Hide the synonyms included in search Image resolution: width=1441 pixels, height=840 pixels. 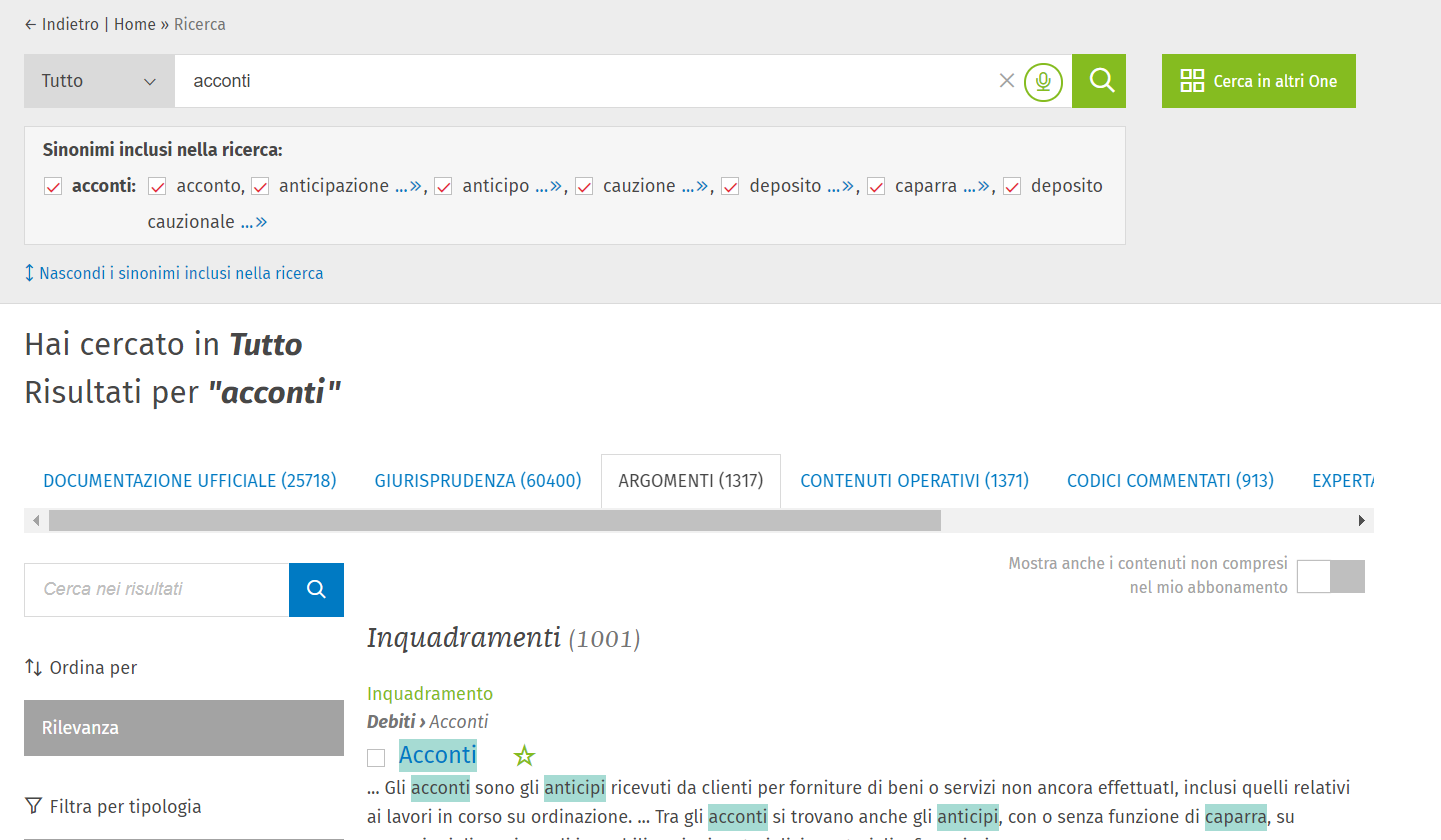180,273
